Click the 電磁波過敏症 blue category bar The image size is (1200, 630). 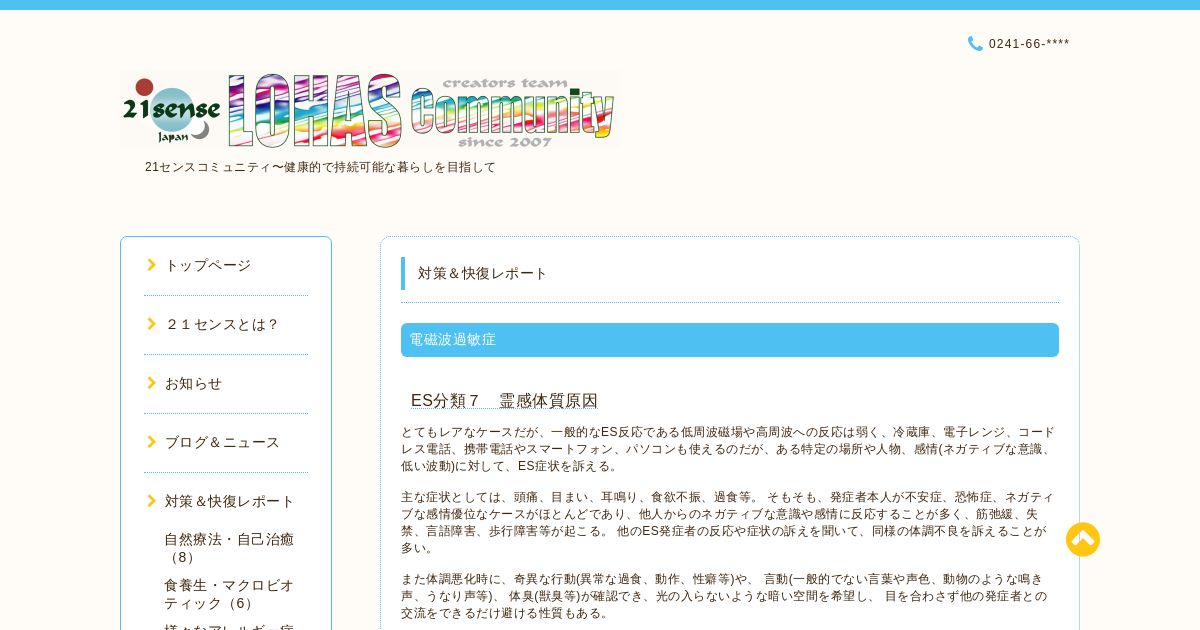click(x=730, y=340)
